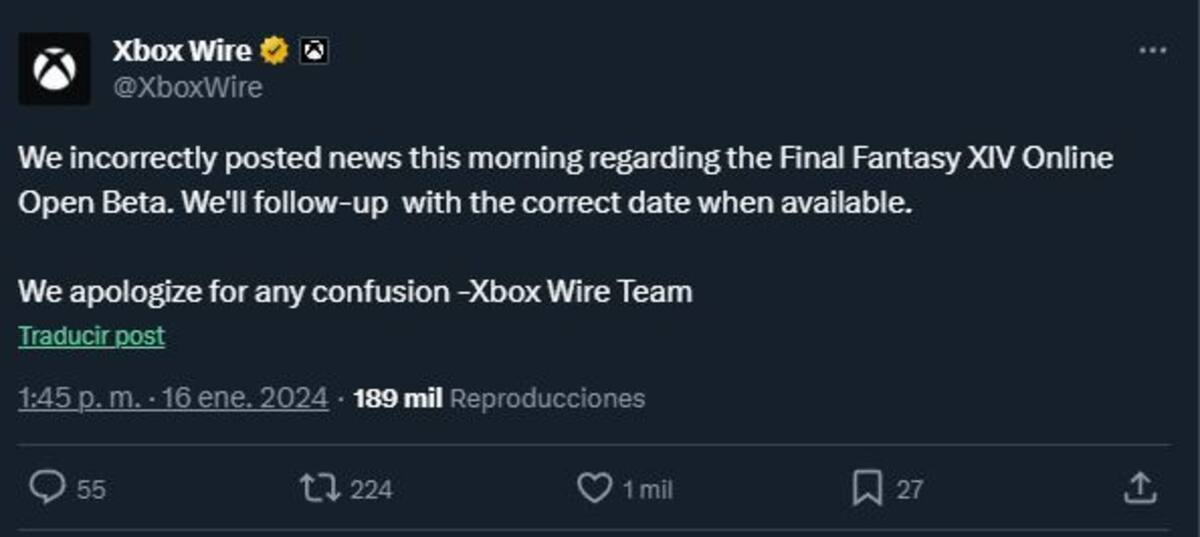Like the post with the heart icon
The image size is (1200, 537).
pyautogui.click(x=595, y=488)
